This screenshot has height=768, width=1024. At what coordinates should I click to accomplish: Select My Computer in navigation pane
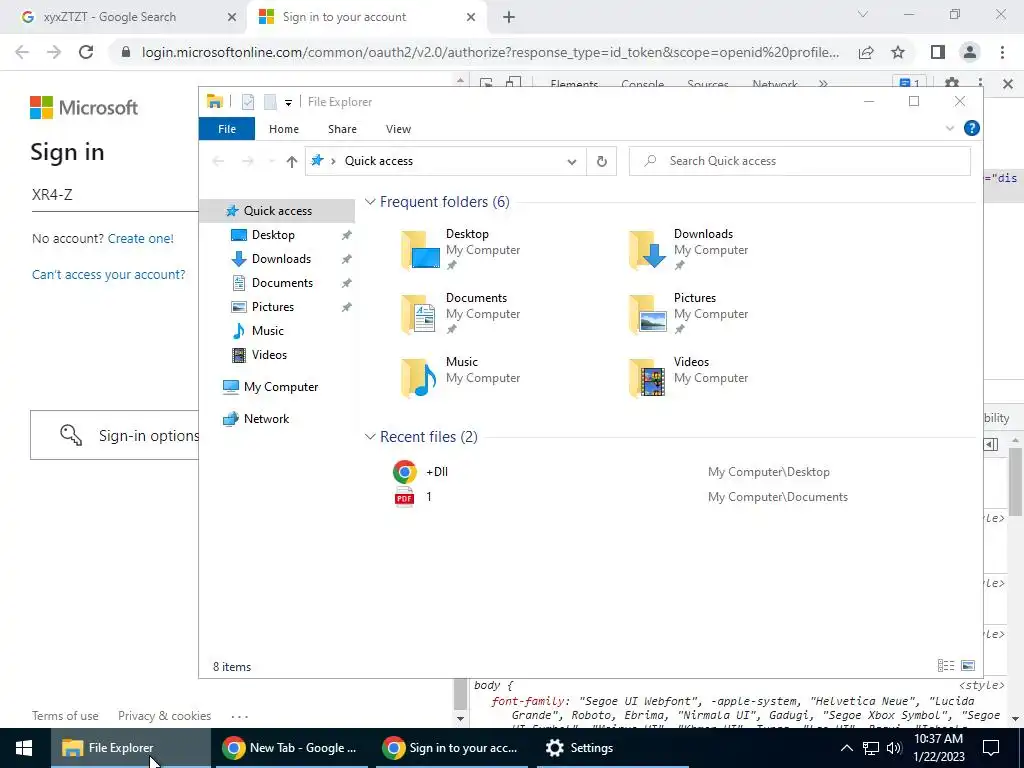281,387
